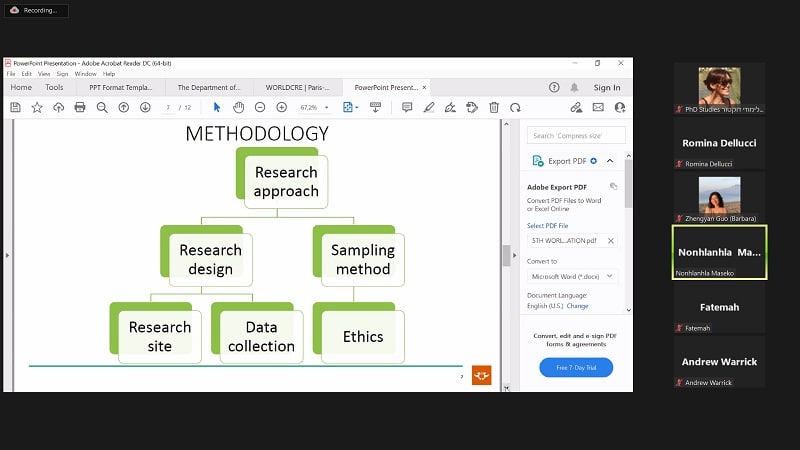The image size is (800, 450).
Task: Open the Add comment tool
Action: [408, 107]
